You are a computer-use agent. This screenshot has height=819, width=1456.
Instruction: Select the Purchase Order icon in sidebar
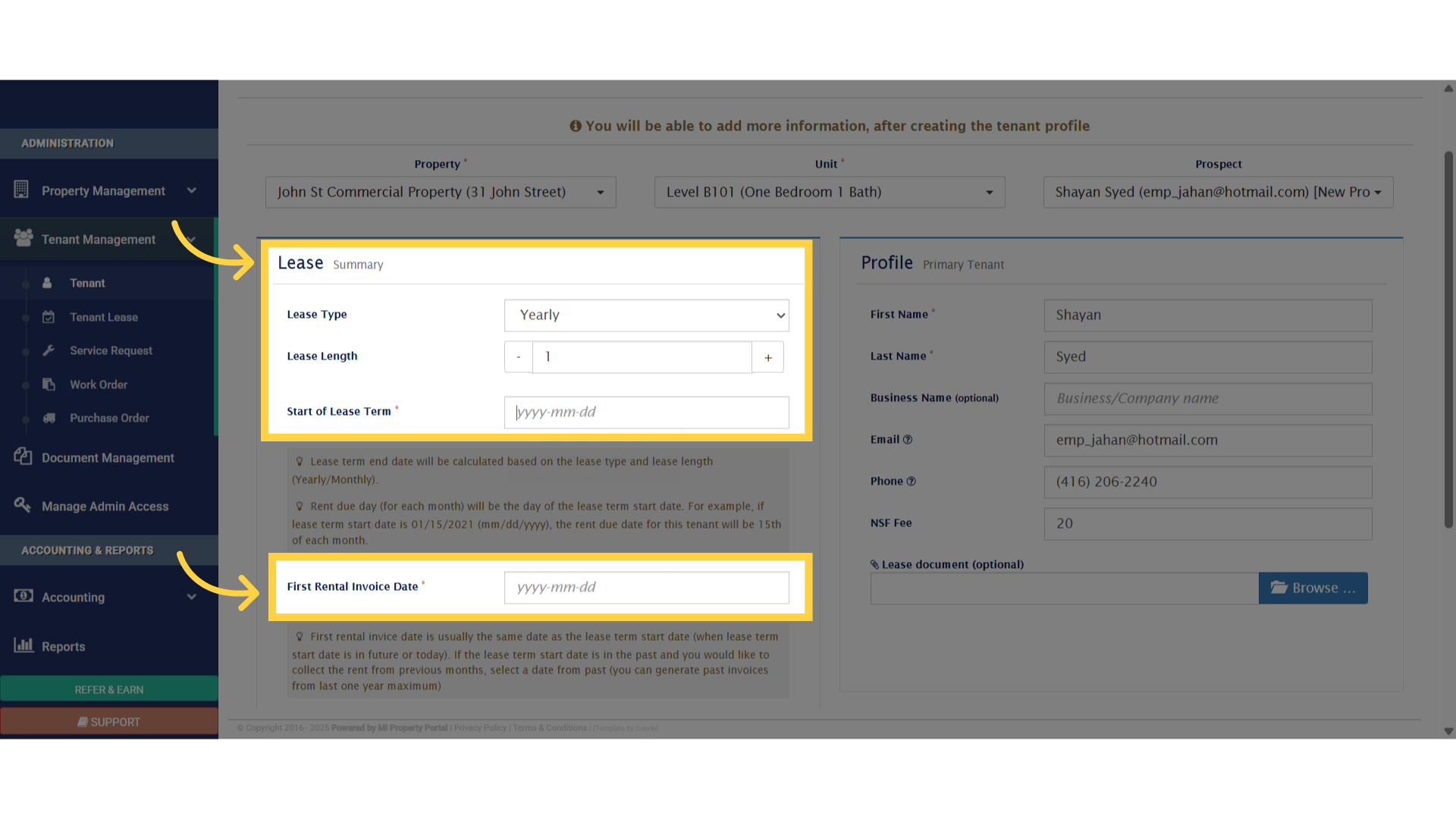[x=49, y=418]
